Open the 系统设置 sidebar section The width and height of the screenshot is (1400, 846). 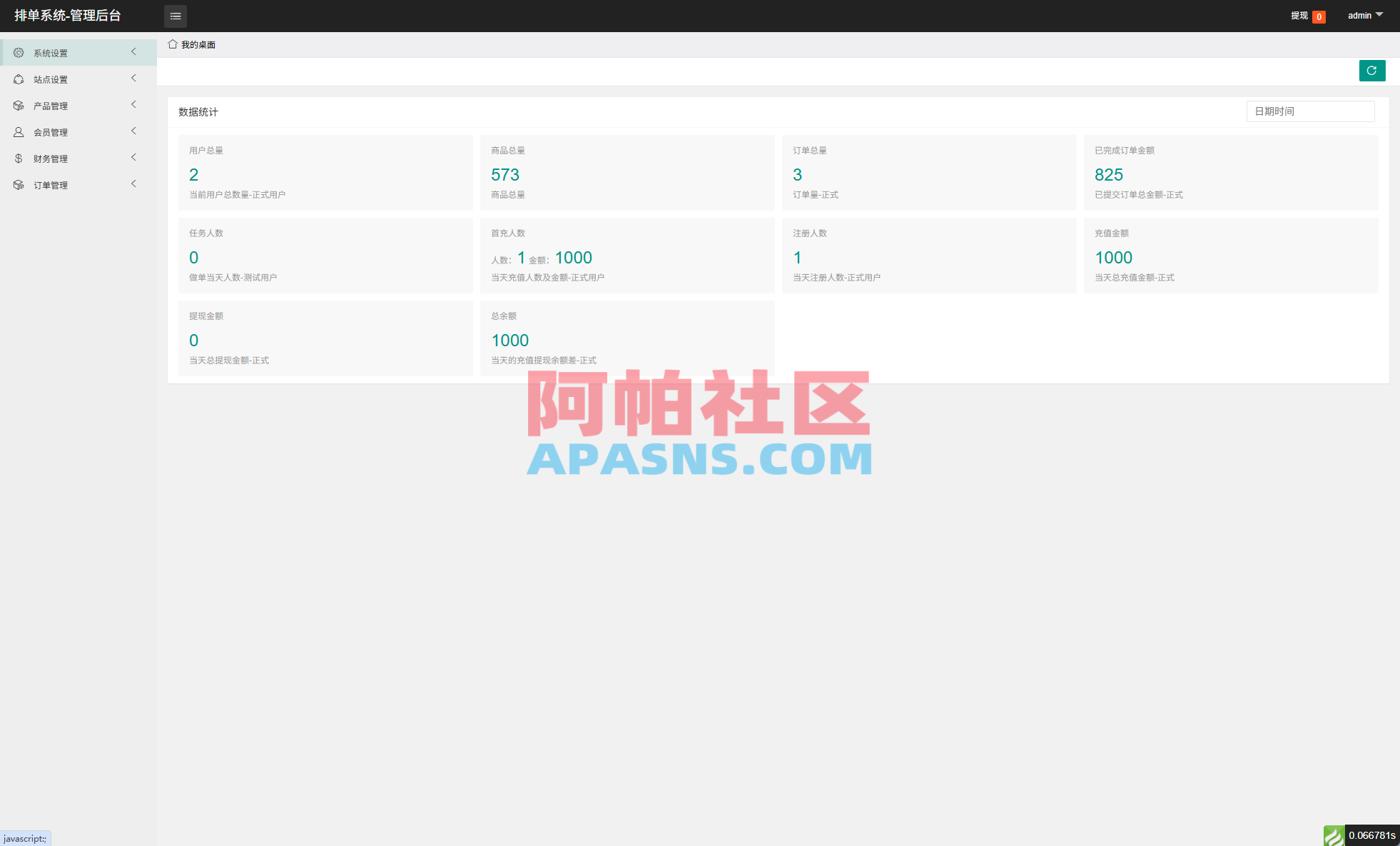[x=50, y=51]
